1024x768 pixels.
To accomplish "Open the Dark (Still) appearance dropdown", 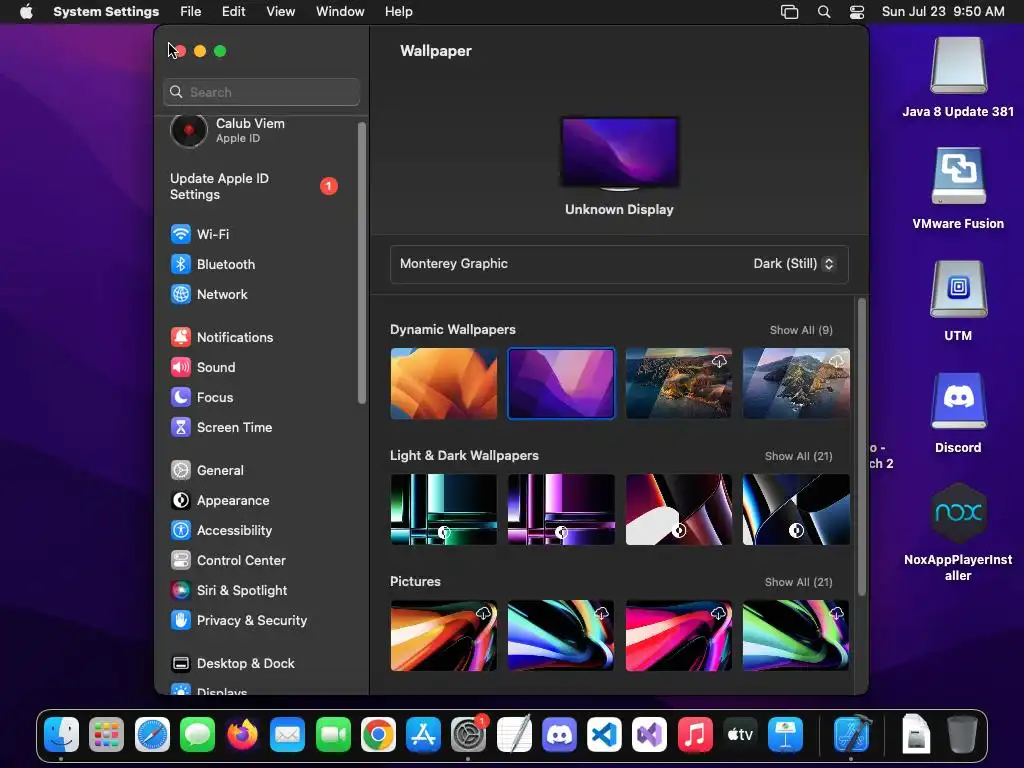I will [x=793, y=264].
